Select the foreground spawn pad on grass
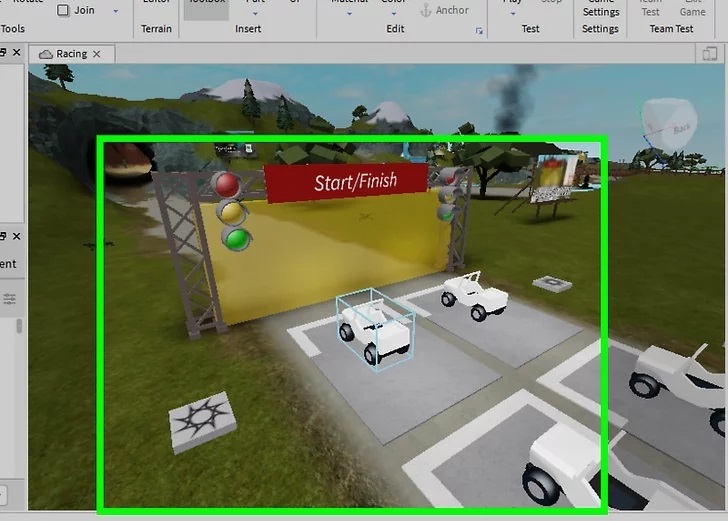Screen dimensions: 728x521 click(x=202, y=422)
